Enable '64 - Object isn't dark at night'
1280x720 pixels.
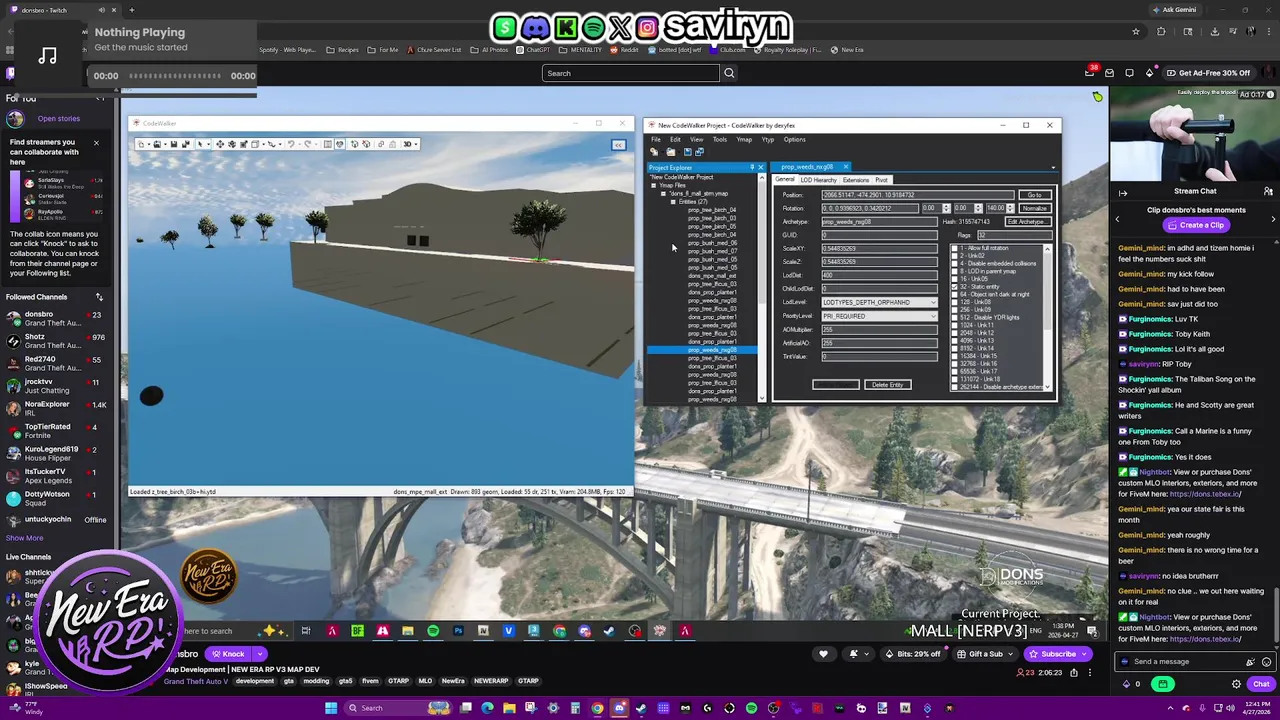[x=954, y=295]
